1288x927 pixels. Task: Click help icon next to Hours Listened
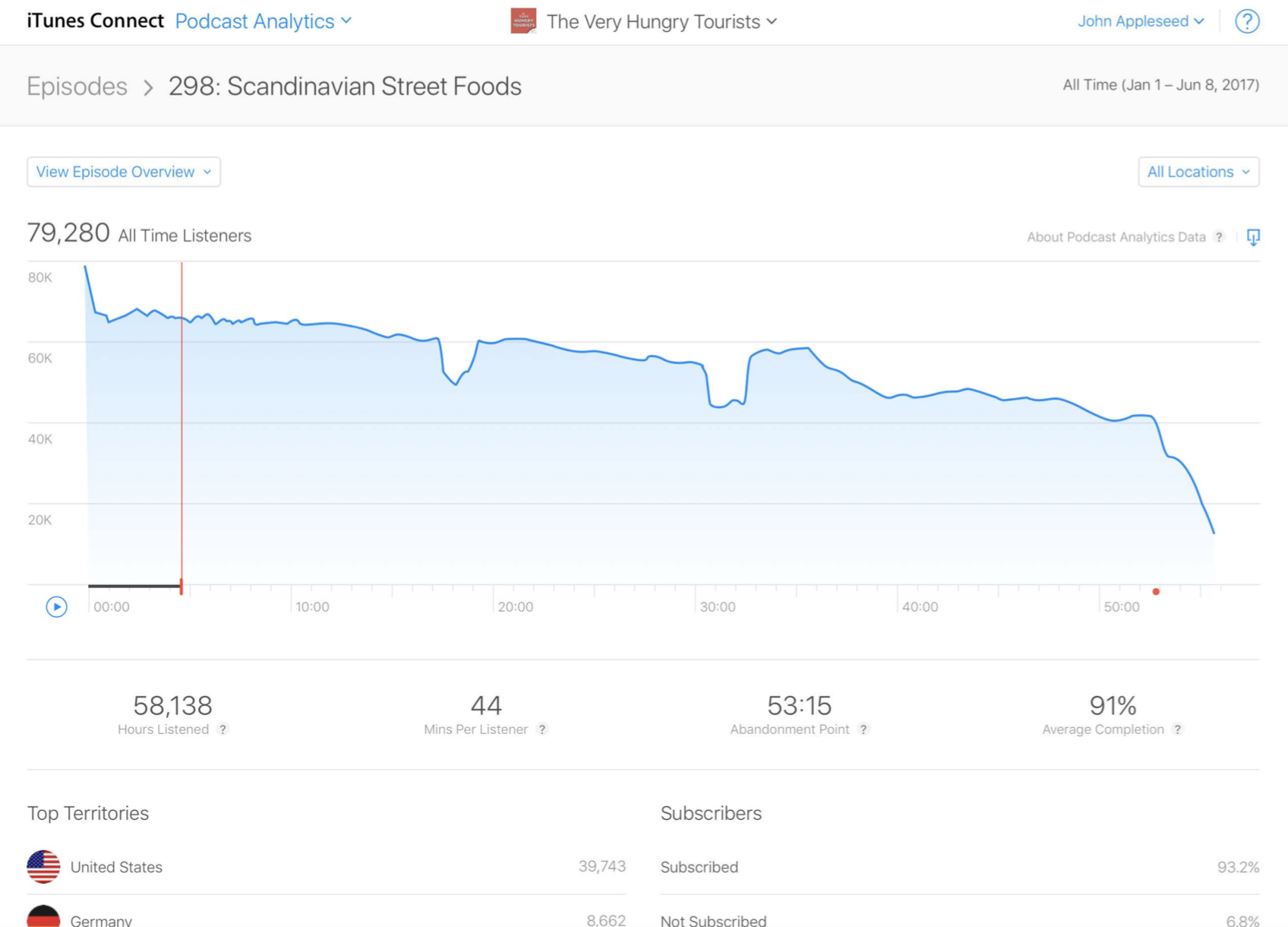[223, 729]
